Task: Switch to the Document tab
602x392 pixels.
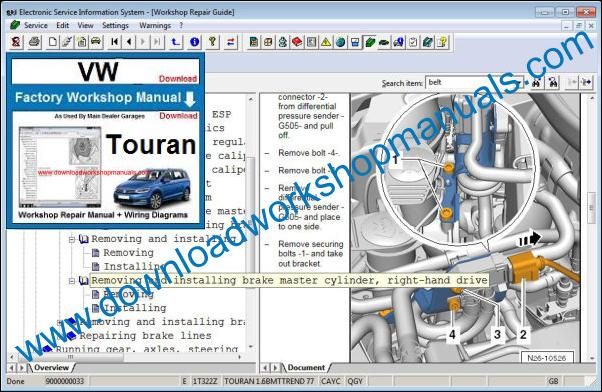Action: click(x=306, y=367)
